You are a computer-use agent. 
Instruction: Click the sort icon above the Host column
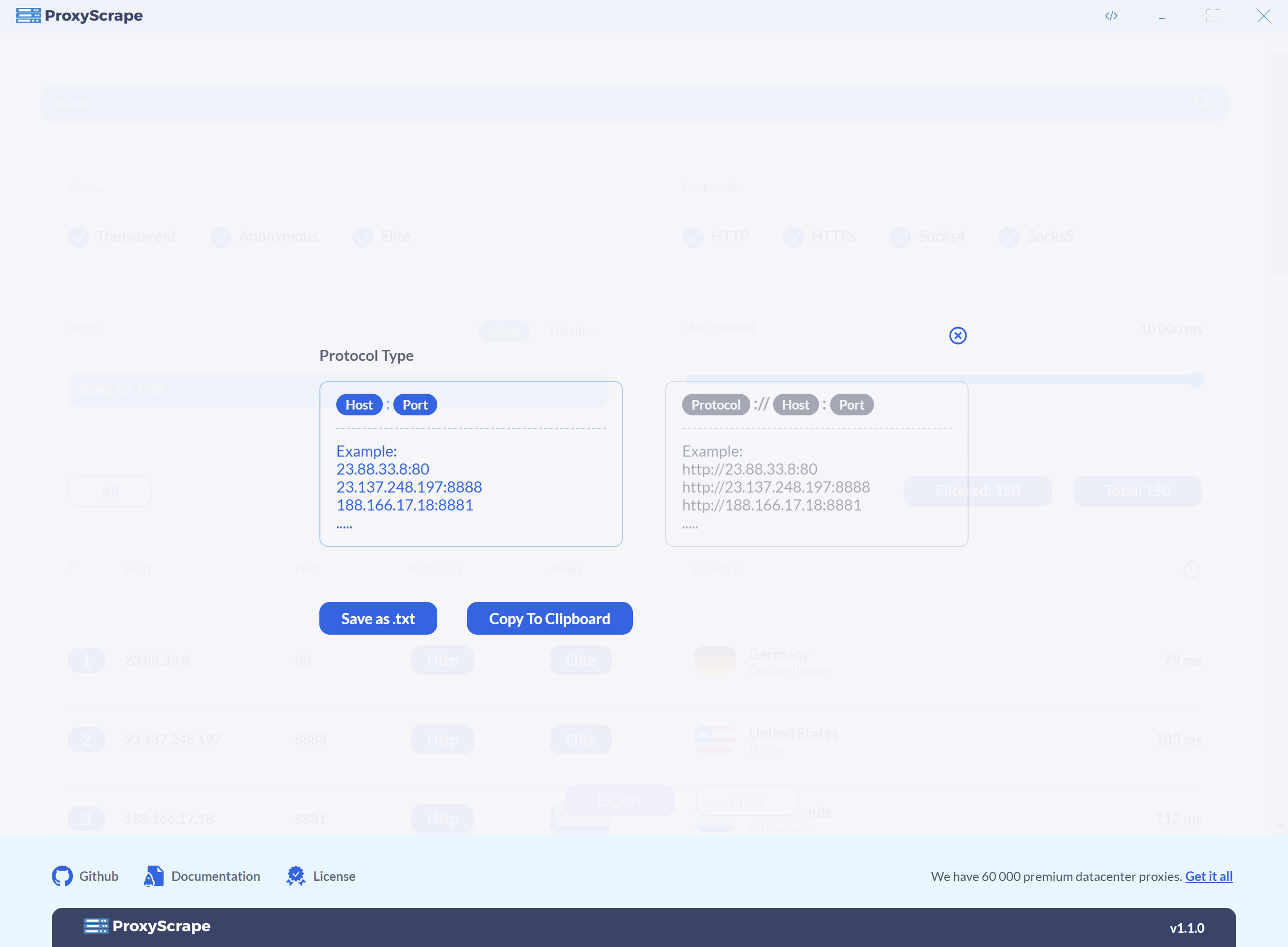(74, 567)
